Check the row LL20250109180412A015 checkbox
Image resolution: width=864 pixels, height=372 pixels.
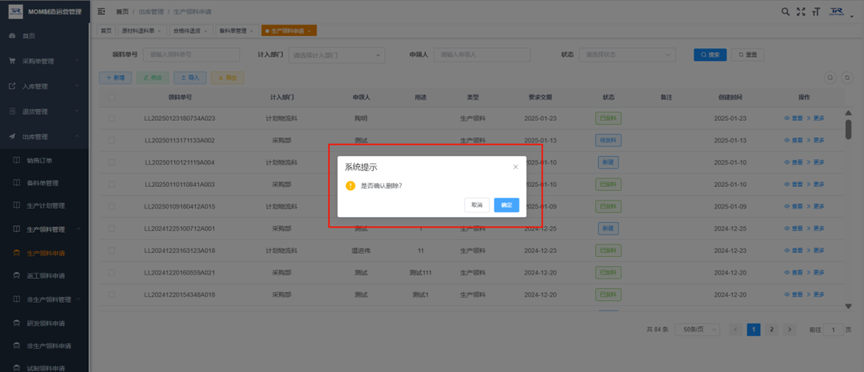point(112,207)
